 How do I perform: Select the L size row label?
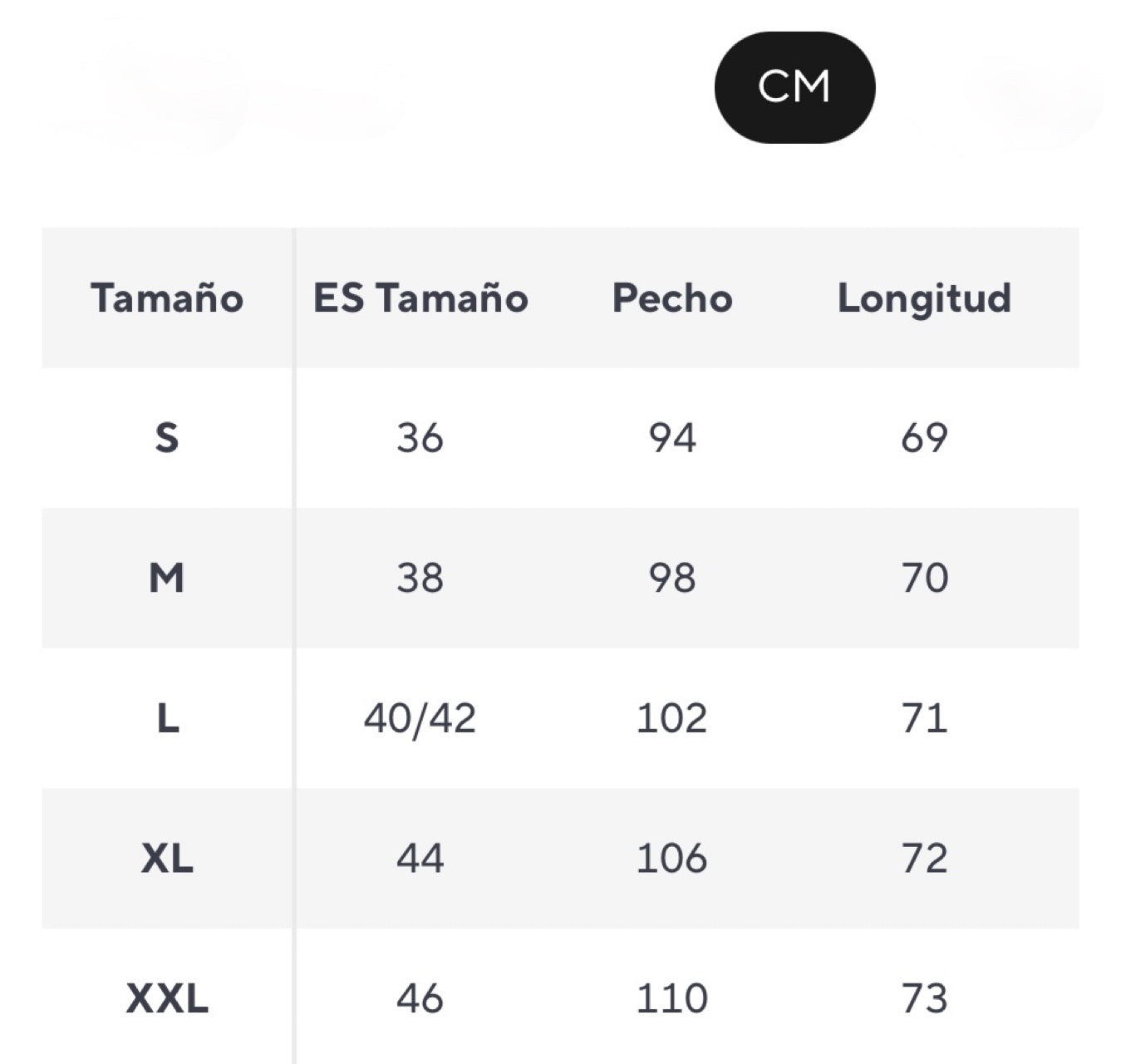point(167,718)
